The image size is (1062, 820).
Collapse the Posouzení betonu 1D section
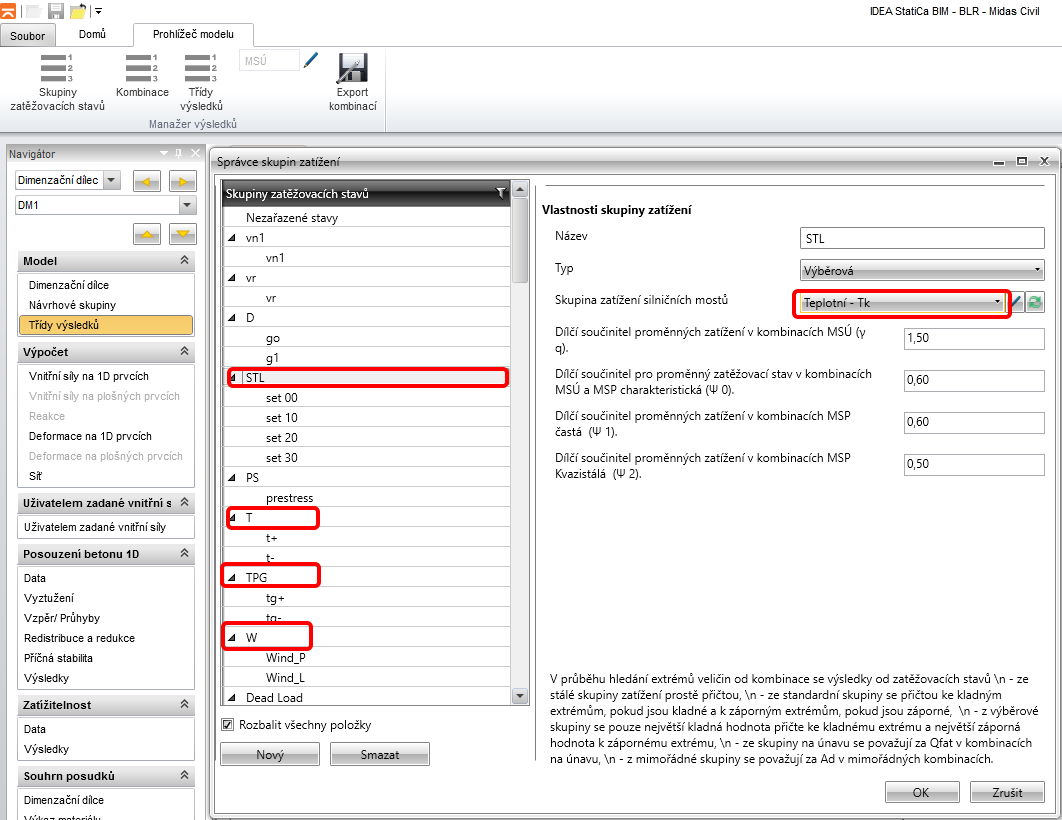tap(184, 554)
